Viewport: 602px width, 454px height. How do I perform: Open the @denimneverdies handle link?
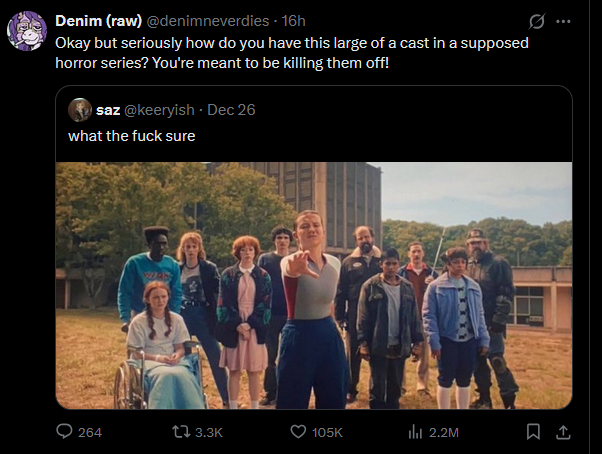(208, 21)
